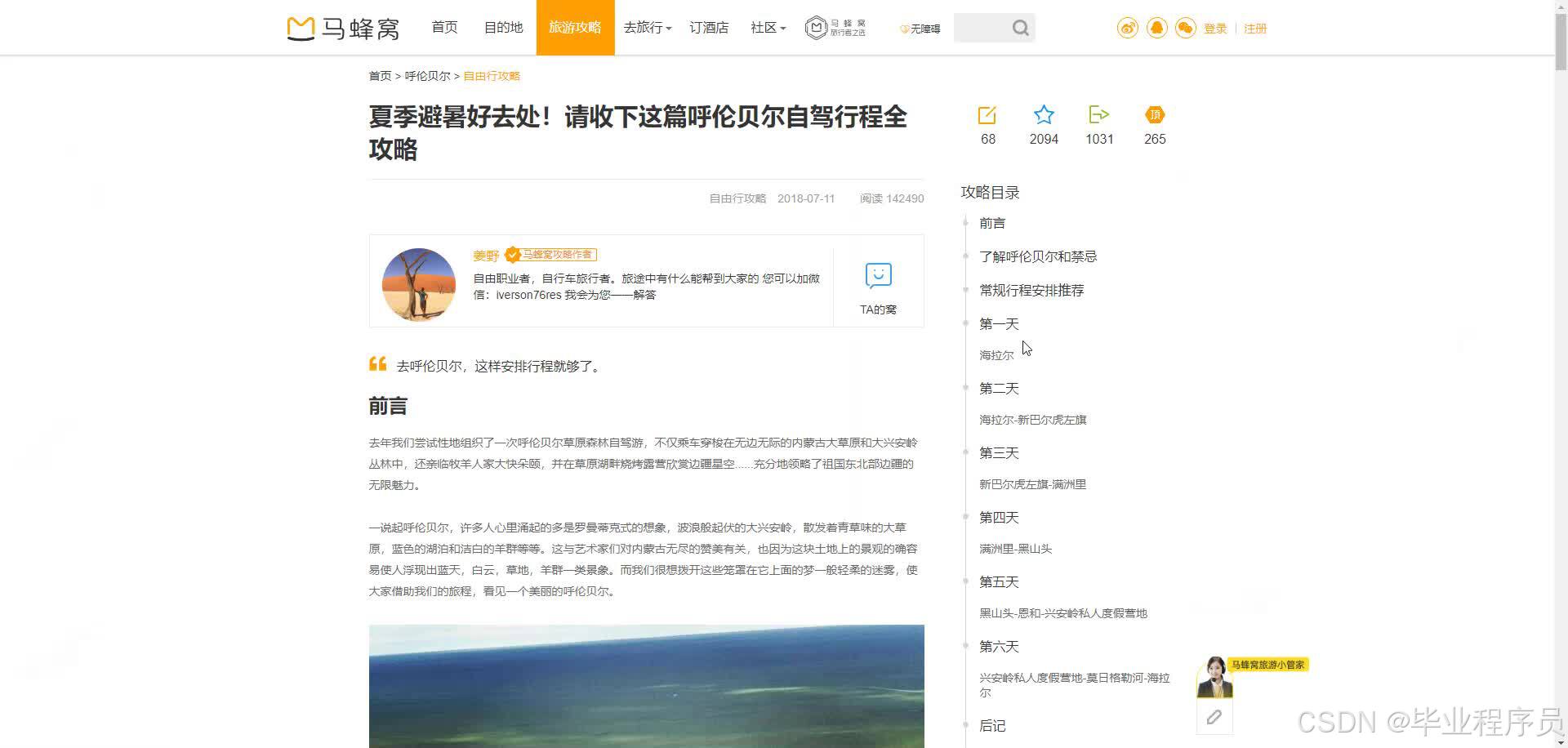Switch to the 订酒店 nav item

(x=708, y=27)
